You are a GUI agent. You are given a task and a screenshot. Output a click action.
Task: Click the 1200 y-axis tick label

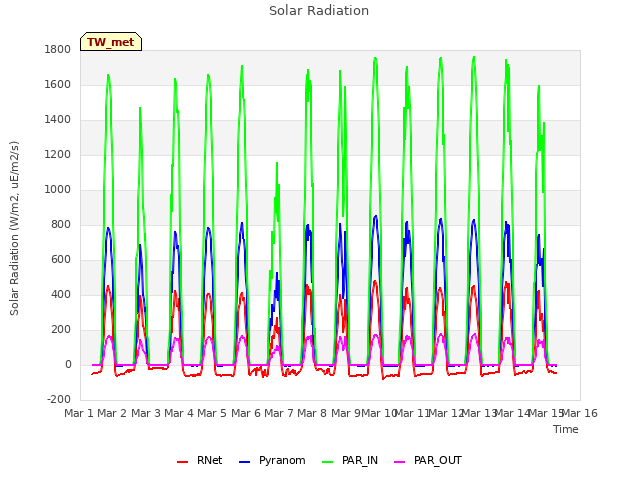tap(58, 155)
